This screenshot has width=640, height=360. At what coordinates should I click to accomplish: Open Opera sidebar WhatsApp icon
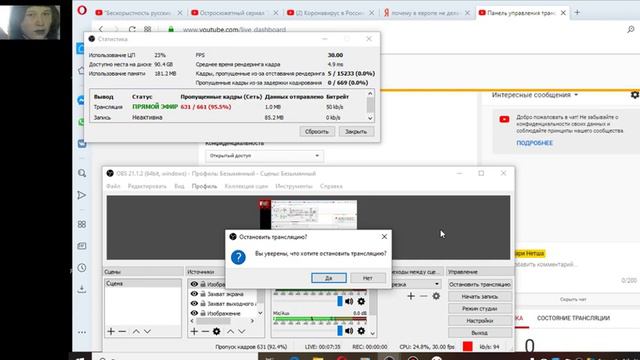81,122
